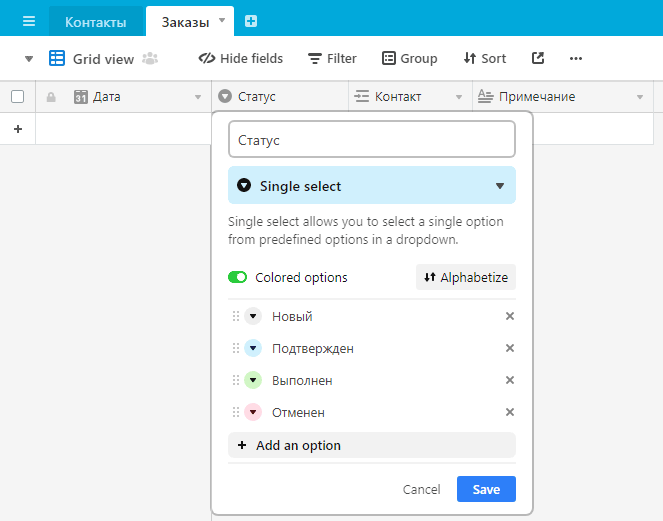
Task: Open color picker for Выполнен option
Action: (253, 380)
